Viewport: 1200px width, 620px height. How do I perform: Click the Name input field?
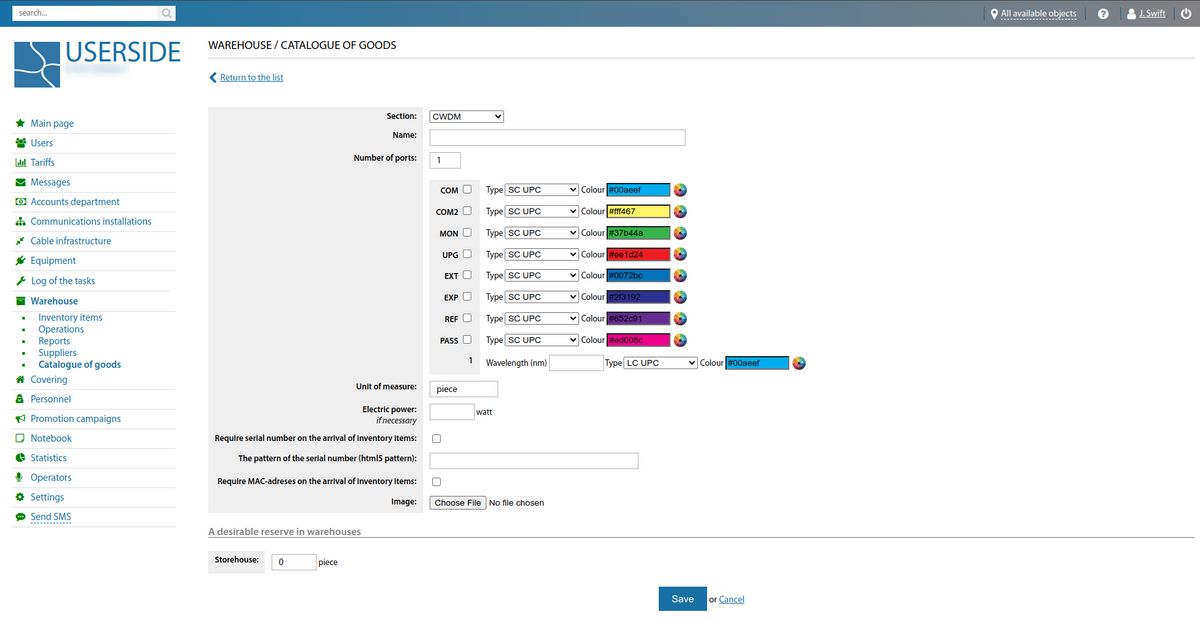(557, 138)
